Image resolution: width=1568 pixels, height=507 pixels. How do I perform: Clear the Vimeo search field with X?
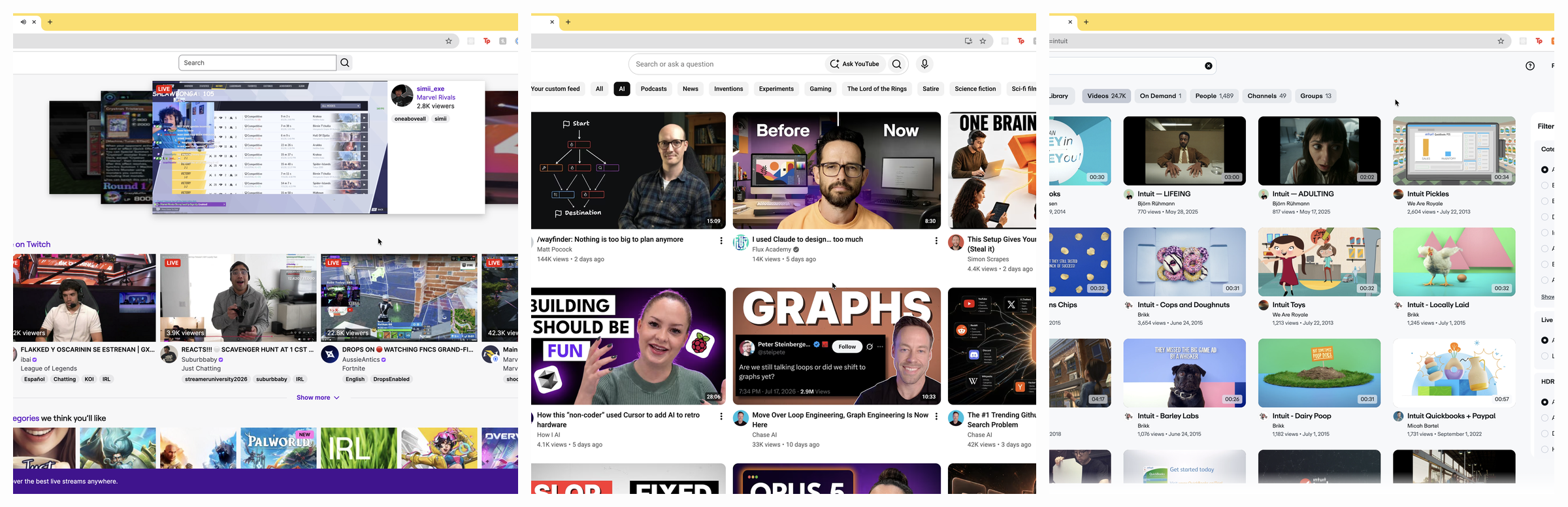point(1209,66)
